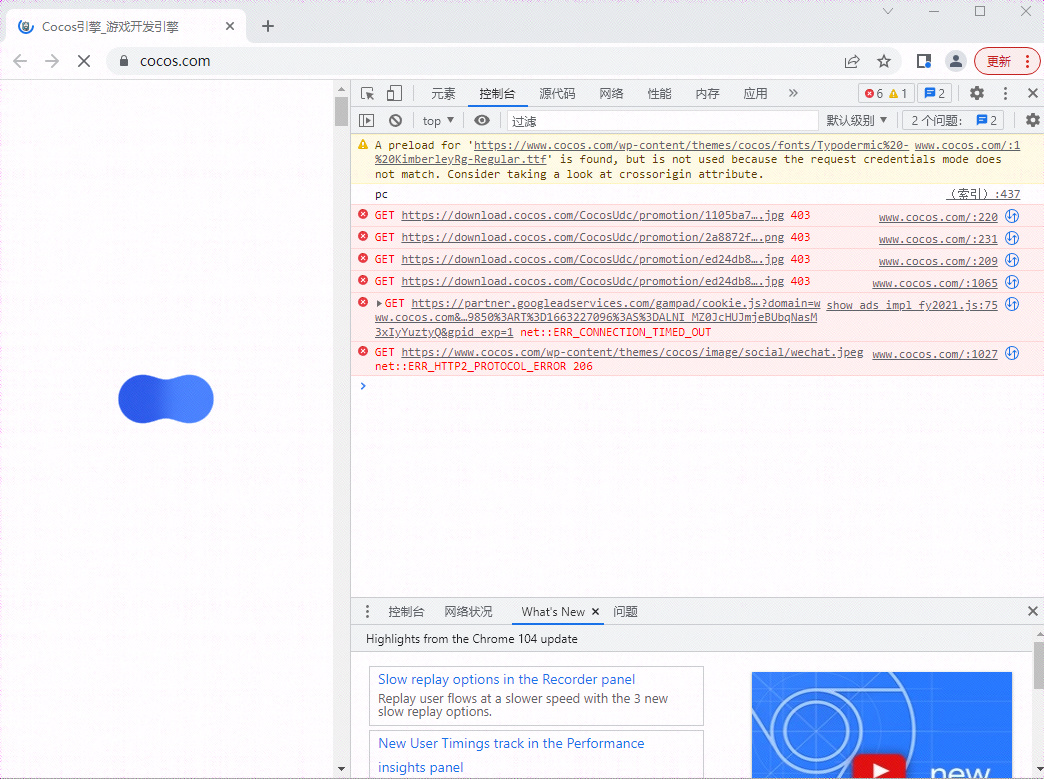Image resolution: width=1044 pixels, height=779 pixels.
Task: Open source link www.cocos.com/:220
Action: coord(938,217)
